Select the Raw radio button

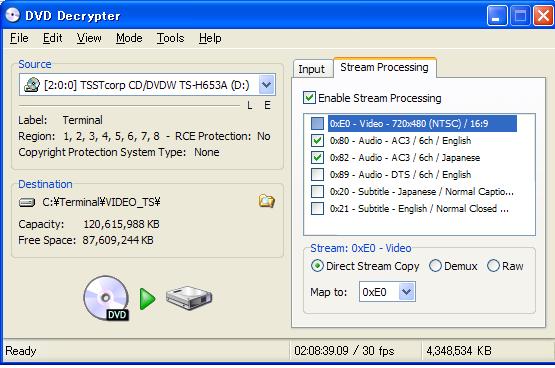(x=493, y=266)
